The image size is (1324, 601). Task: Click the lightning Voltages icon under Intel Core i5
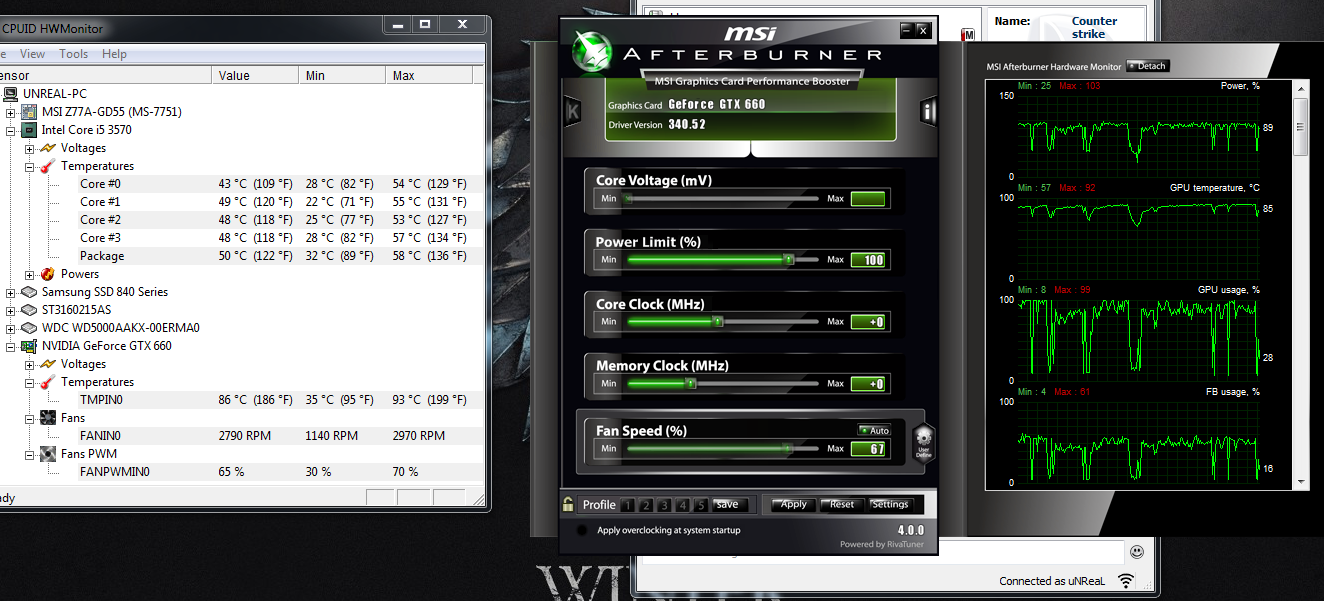47,148
